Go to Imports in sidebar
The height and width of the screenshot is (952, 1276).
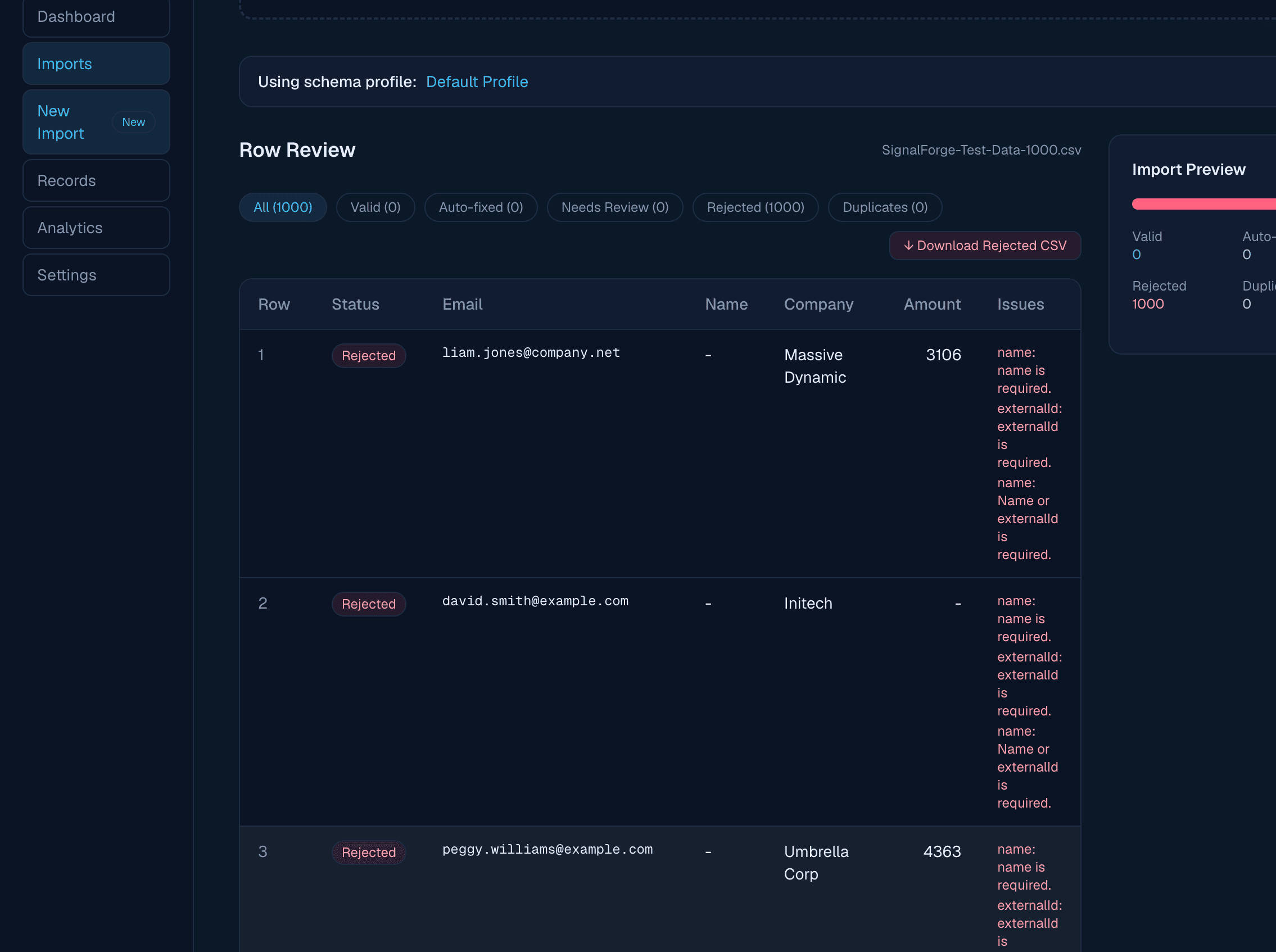pos(96,64)
